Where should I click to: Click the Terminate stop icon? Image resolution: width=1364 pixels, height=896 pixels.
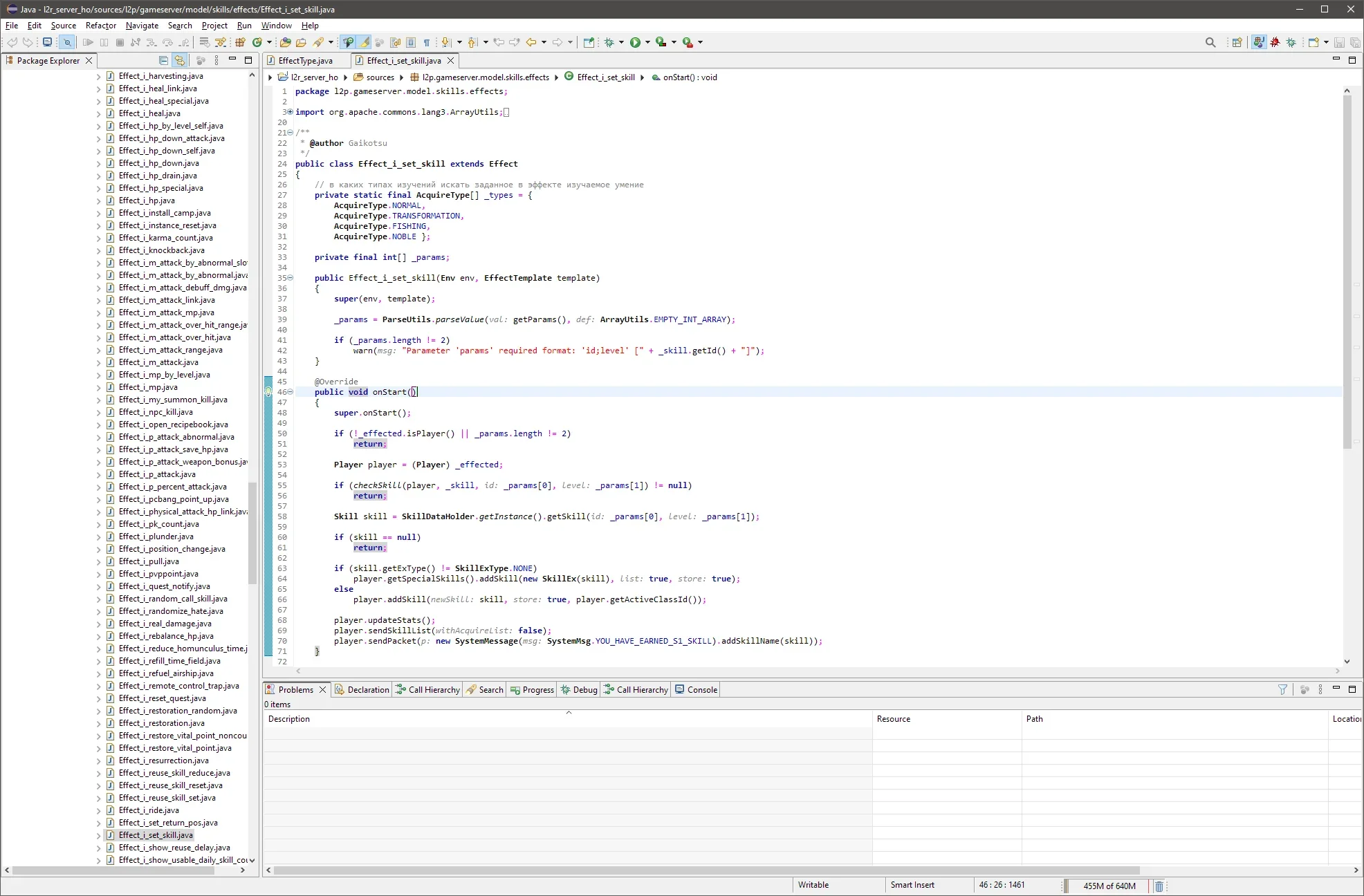tap(120, 42)
